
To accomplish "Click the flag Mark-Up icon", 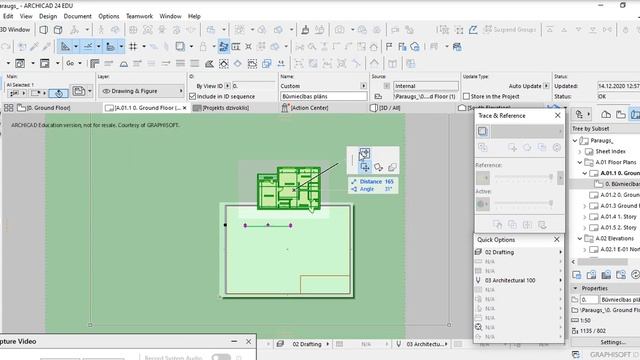I will [389, 47].
